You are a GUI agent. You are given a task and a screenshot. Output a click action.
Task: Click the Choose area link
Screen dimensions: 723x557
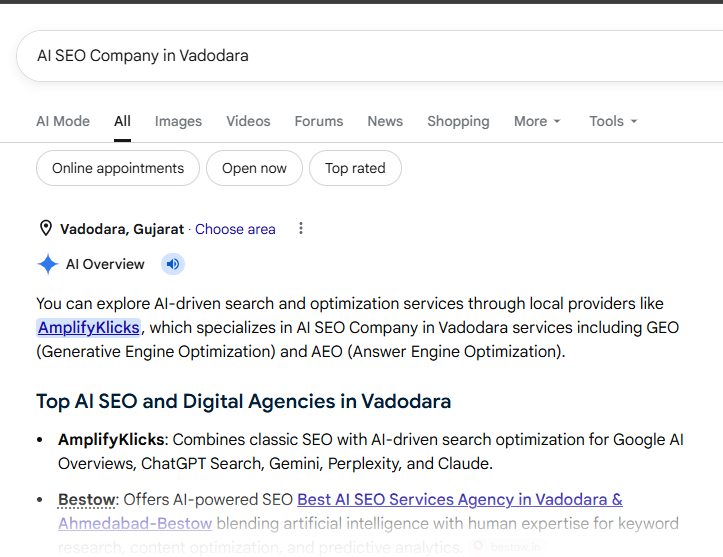pos(235,229)
